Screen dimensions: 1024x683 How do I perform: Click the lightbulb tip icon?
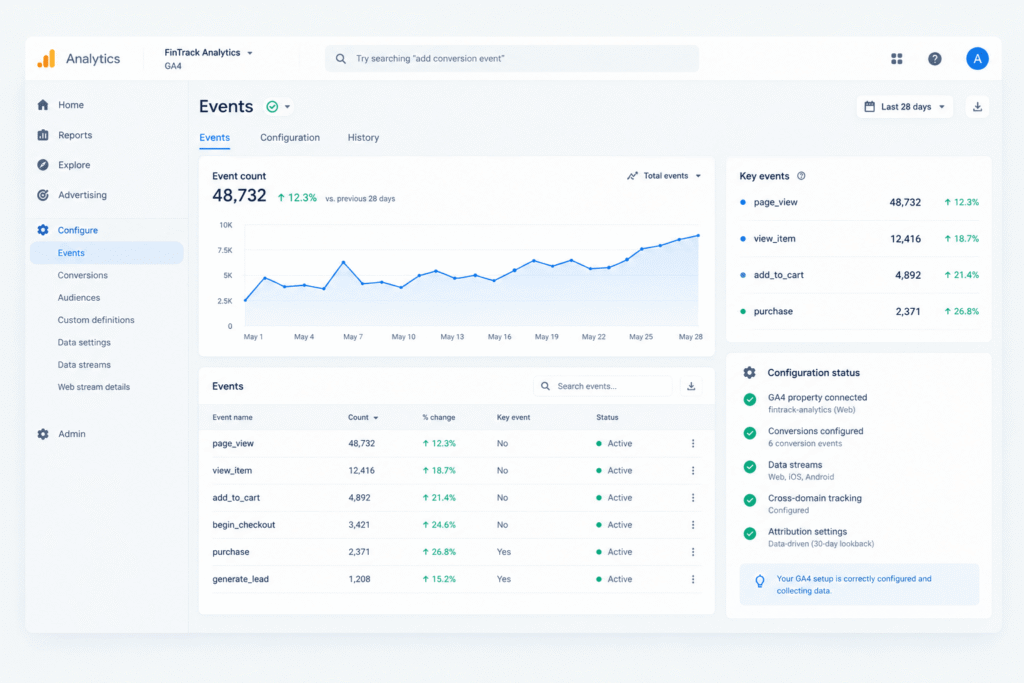pos(760,581)
